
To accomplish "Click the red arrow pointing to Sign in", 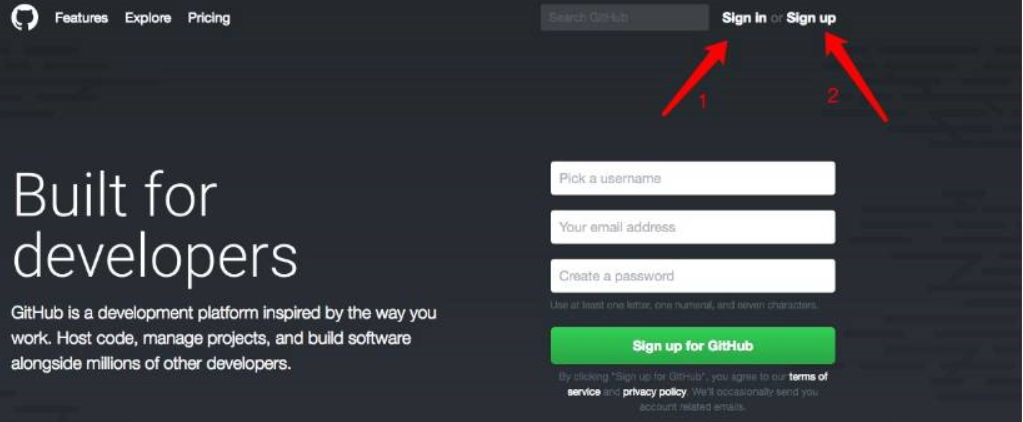I will (x=695, y=78).
